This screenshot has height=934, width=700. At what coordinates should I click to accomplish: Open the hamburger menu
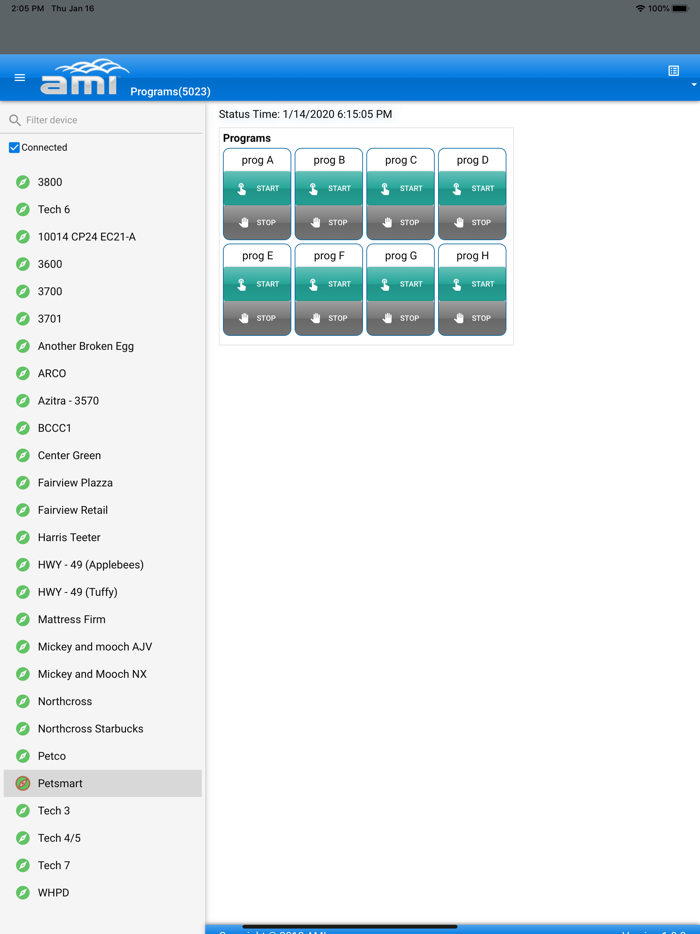coord(20,77)
